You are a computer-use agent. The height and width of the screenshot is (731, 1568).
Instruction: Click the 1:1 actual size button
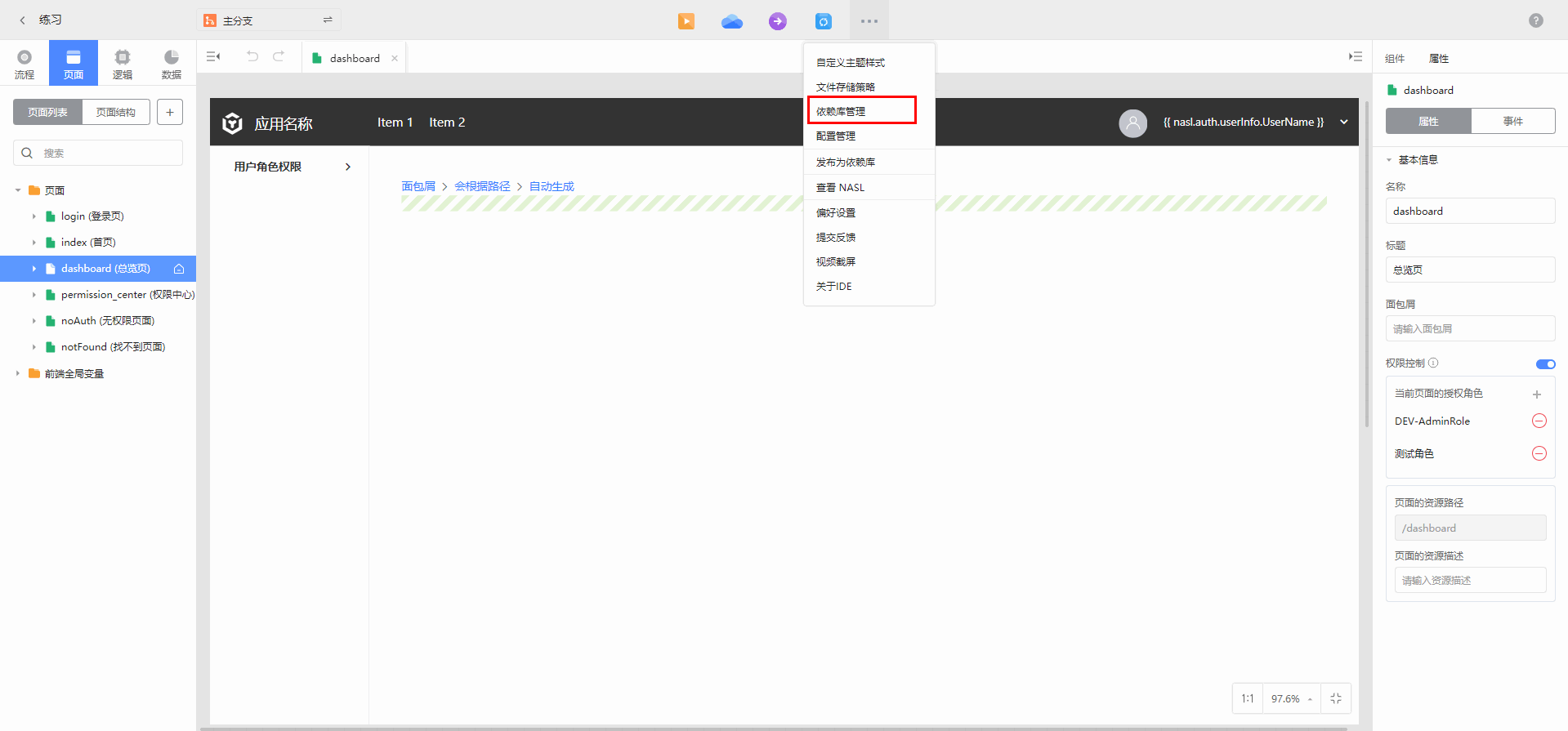[x=1248, y=698]
